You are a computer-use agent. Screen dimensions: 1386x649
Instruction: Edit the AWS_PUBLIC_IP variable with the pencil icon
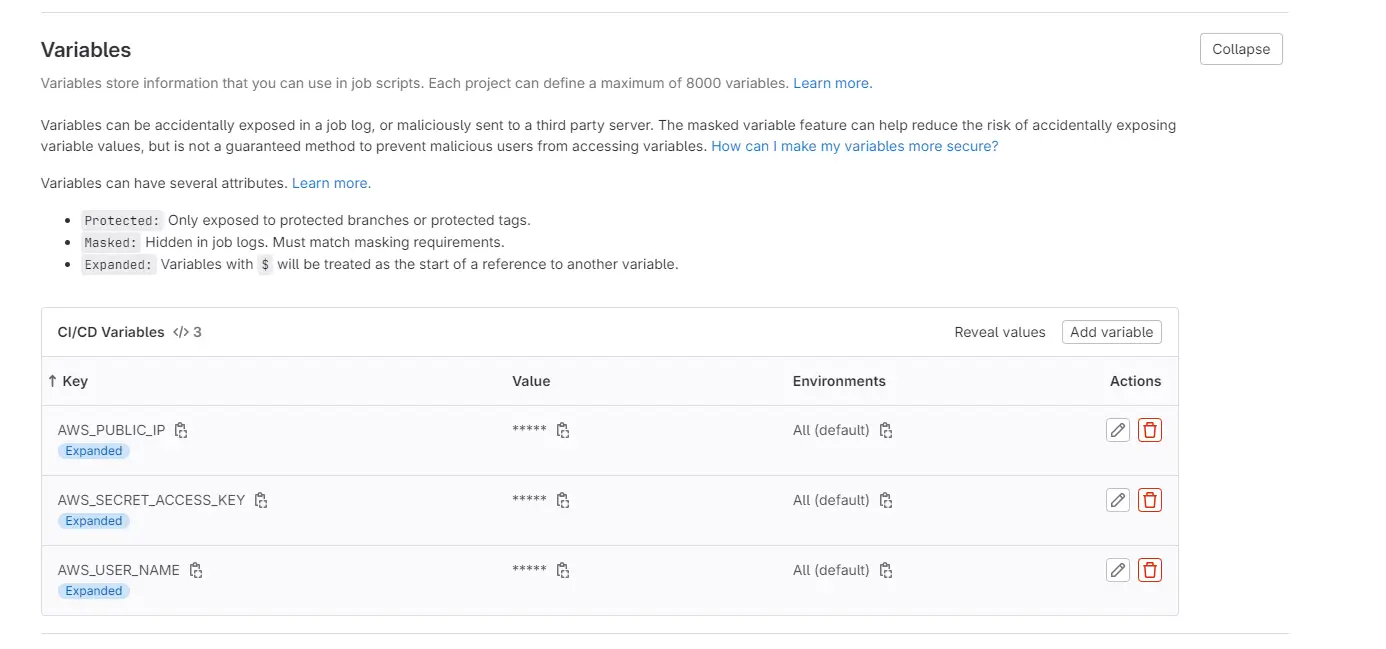[1117, 429]
